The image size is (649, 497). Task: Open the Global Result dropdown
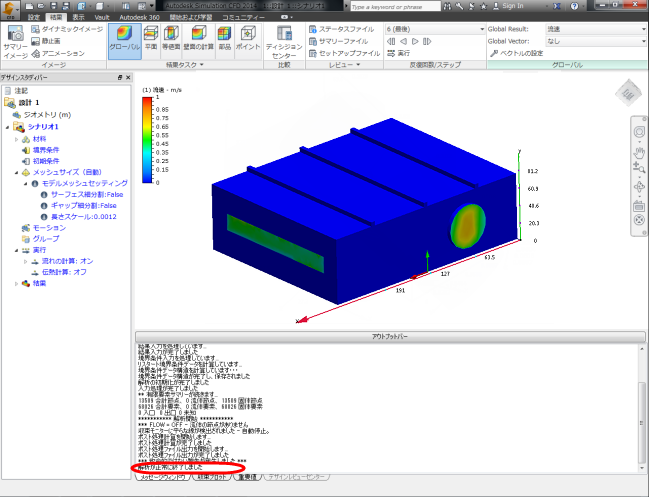(596, 29)
